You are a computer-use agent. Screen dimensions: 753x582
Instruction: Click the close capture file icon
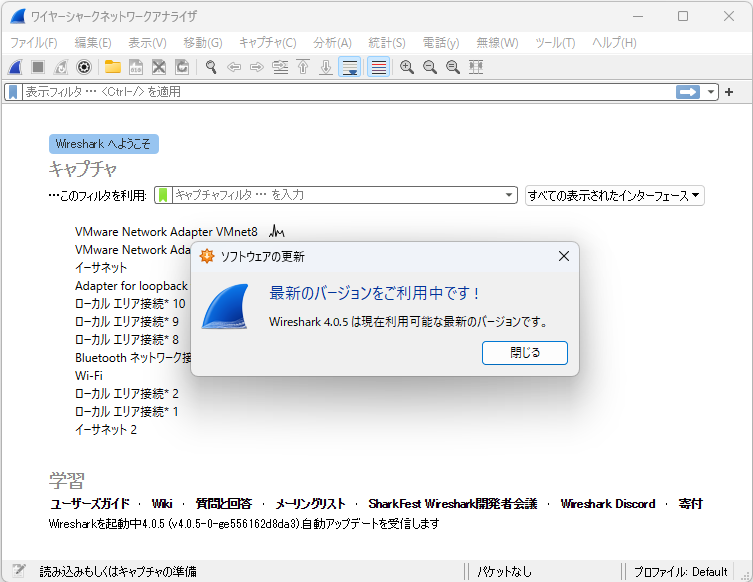(x=159, y=67)
